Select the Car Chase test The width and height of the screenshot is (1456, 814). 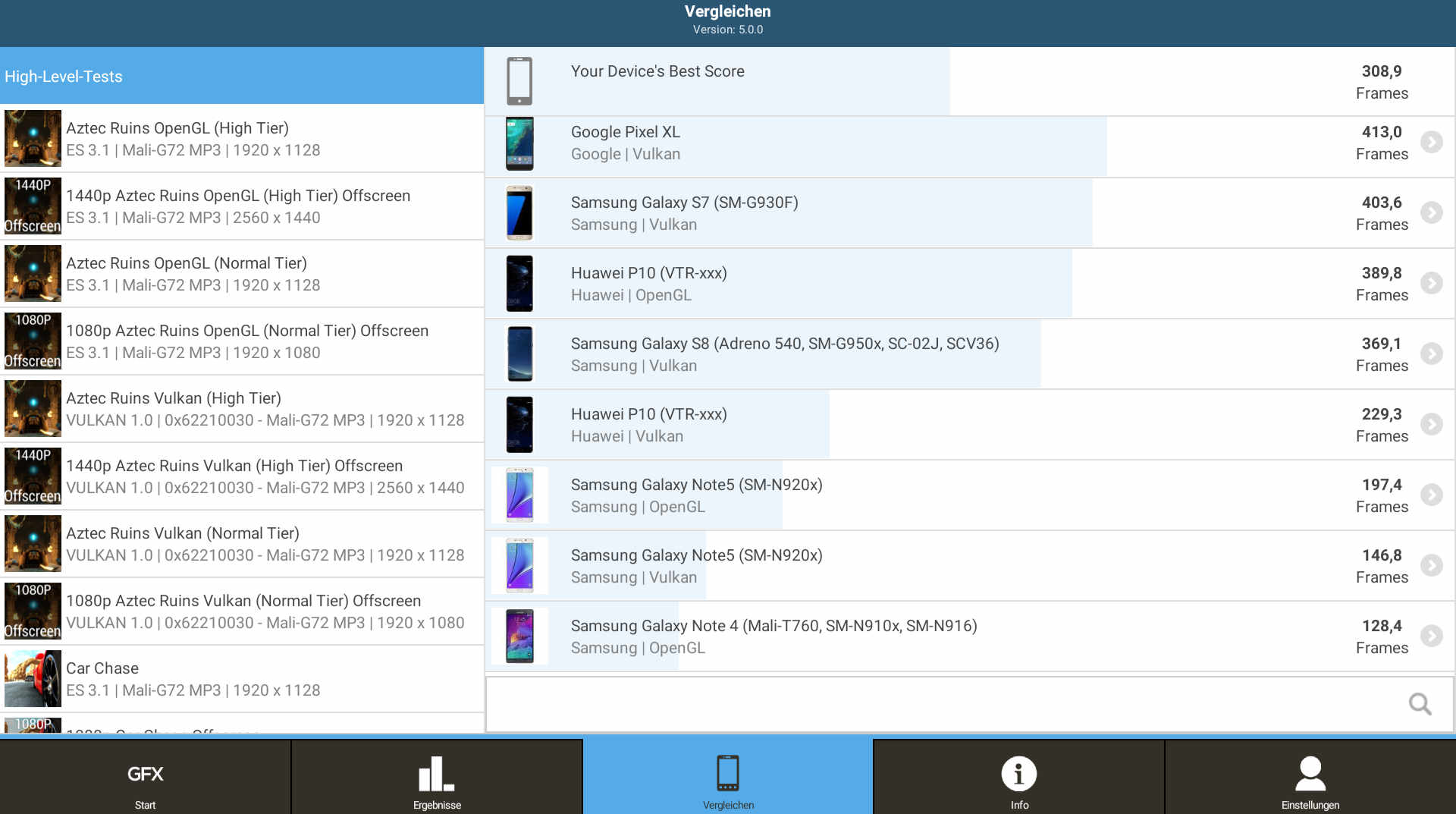pyautogui.click(x=242, y=679)
